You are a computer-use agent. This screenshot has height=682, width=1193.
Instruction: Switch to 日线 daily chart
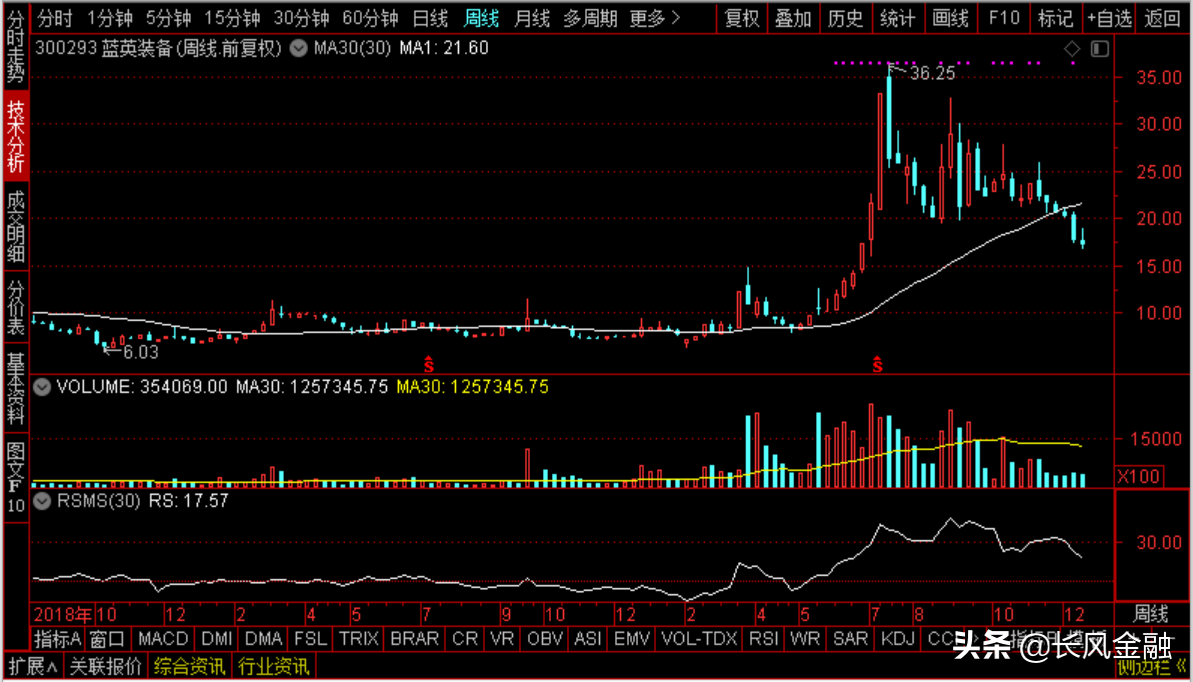pos(431,18)
